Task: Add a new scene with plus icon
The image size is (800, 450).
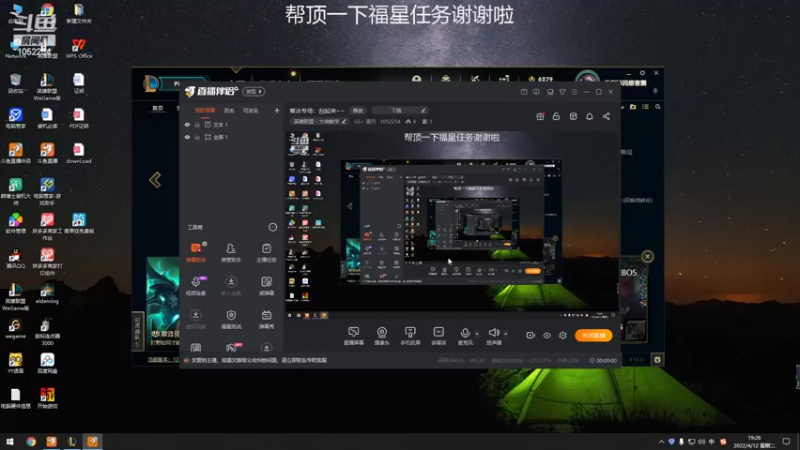Action: click(x=277, y=110)
